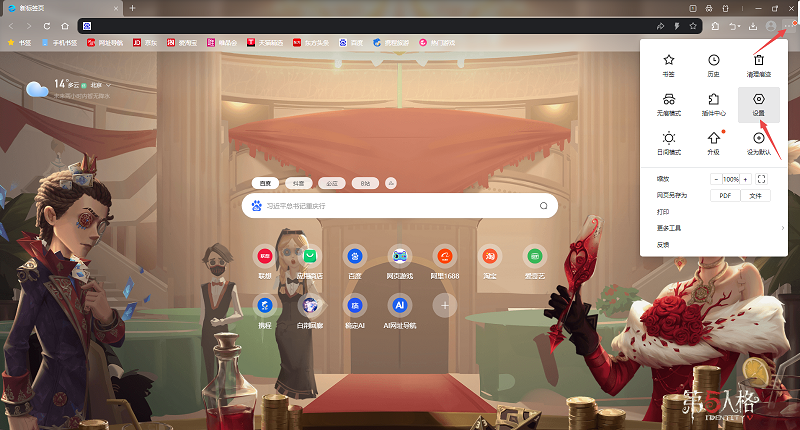Open the 阿里1688 shortcut tile

click(445, 262)
